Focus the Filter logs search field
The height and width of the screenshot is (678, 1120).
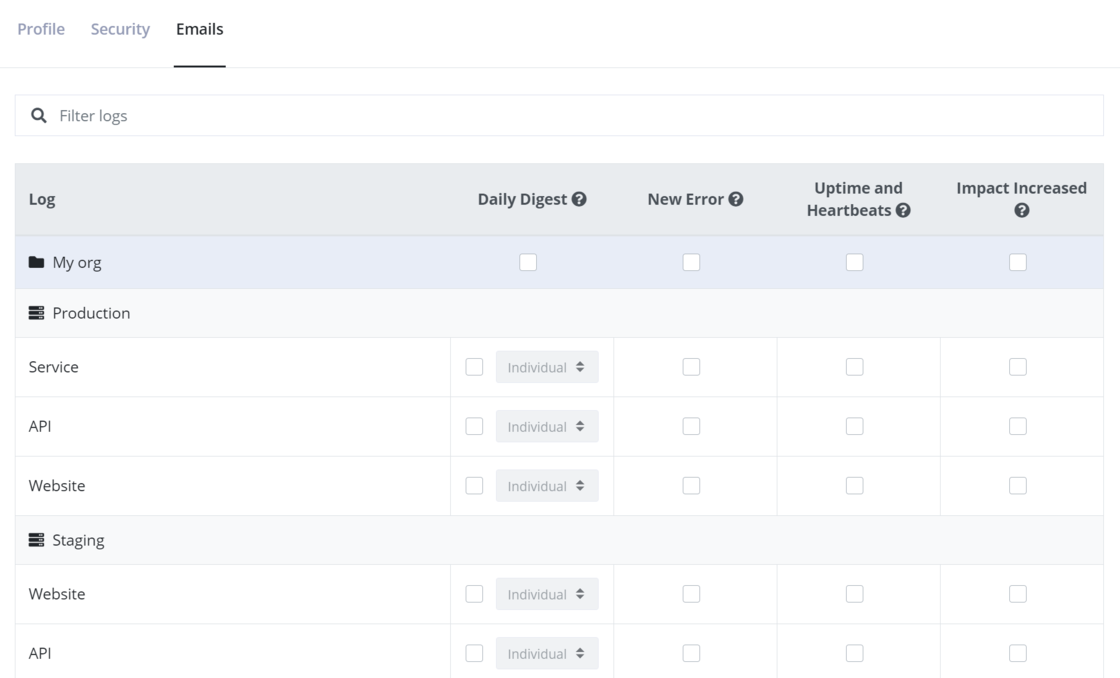point(559,116)
